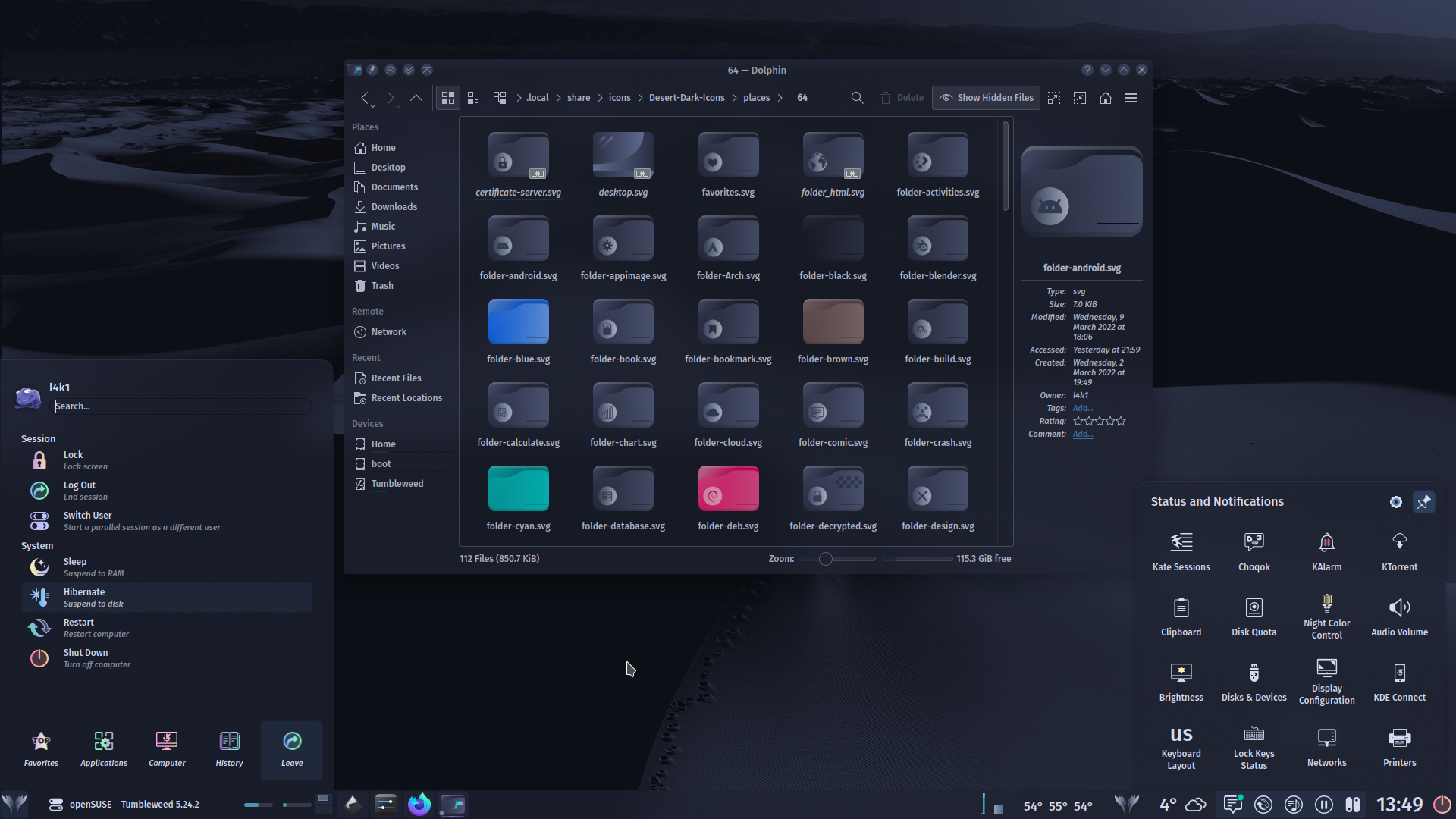Screen dimensions: 1456x819
Task: Open Kate Sessions tray entry
Action: coord(1181,552)
